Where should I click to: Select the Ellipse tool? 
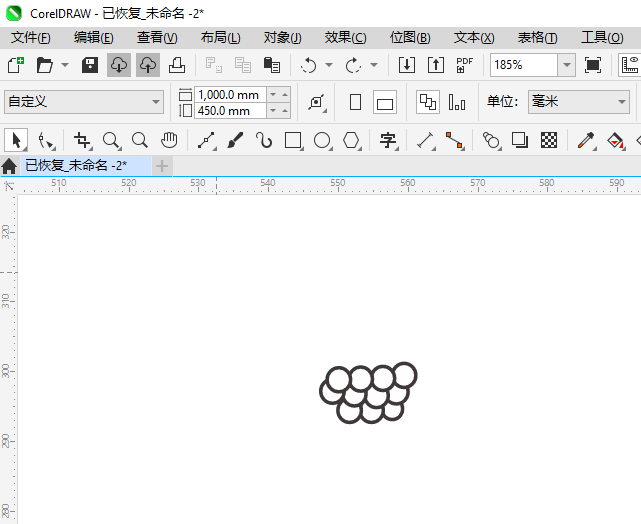coord(323,140)
